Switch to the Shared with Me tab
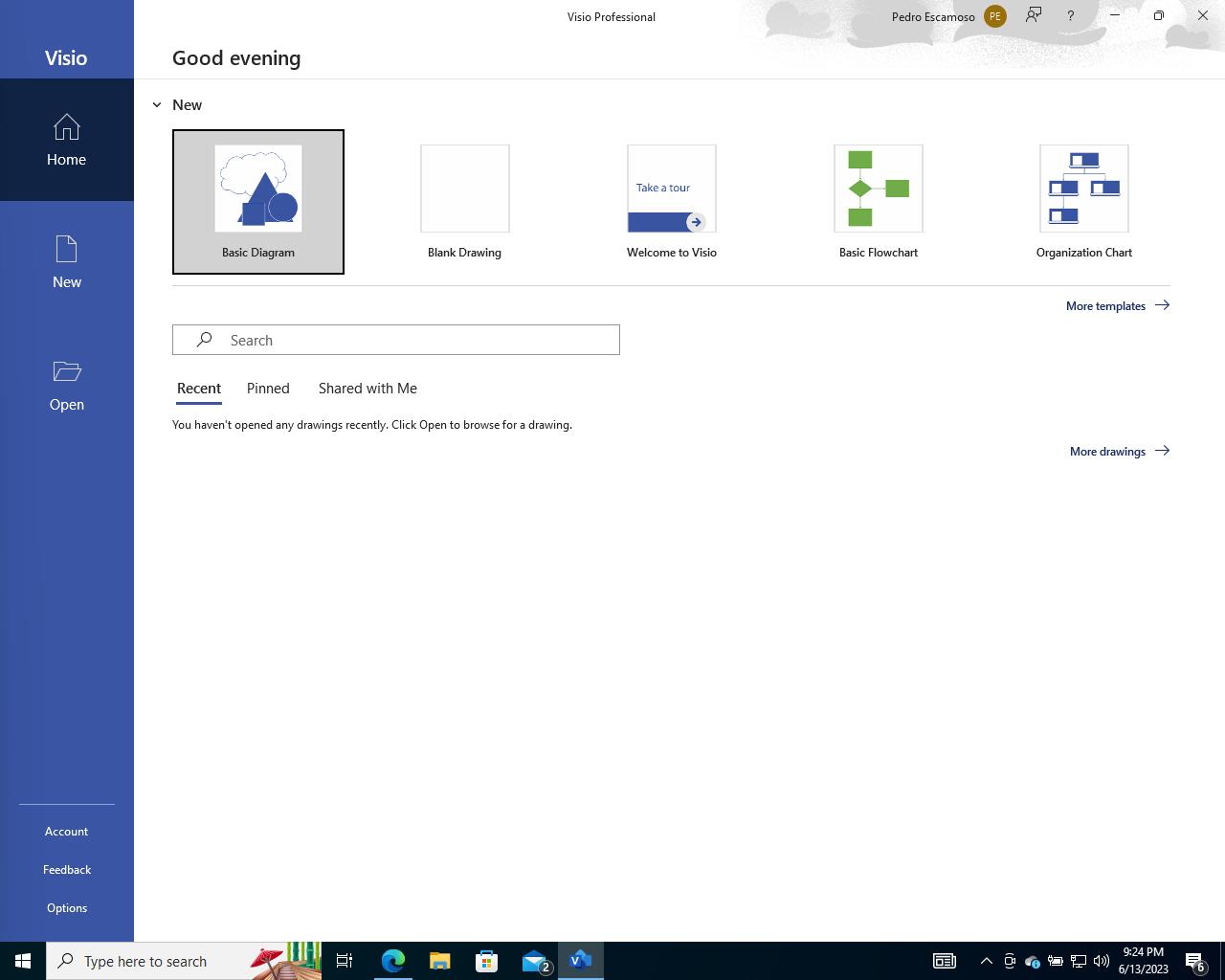1225x980 pixels. (367, 389)
